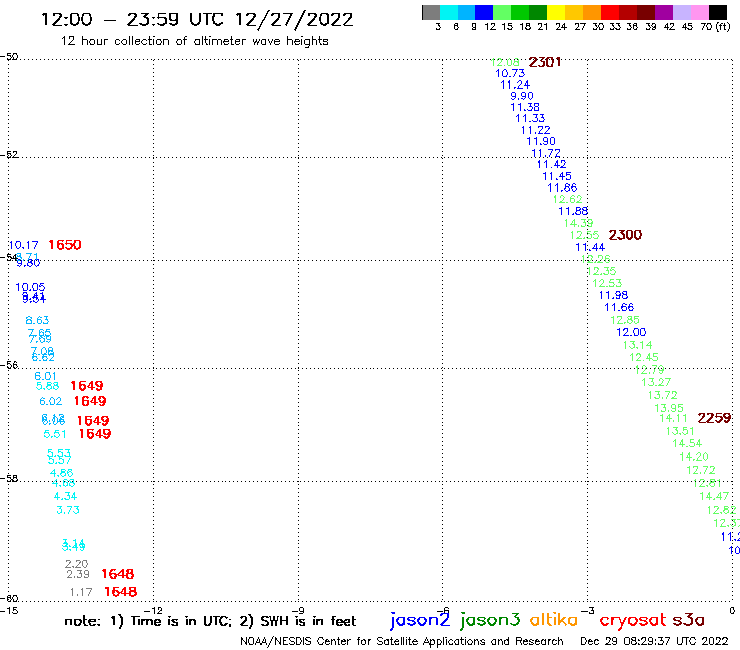Select the 12.62 wave height value
740x650 pixels.
(x=567, y=200)
